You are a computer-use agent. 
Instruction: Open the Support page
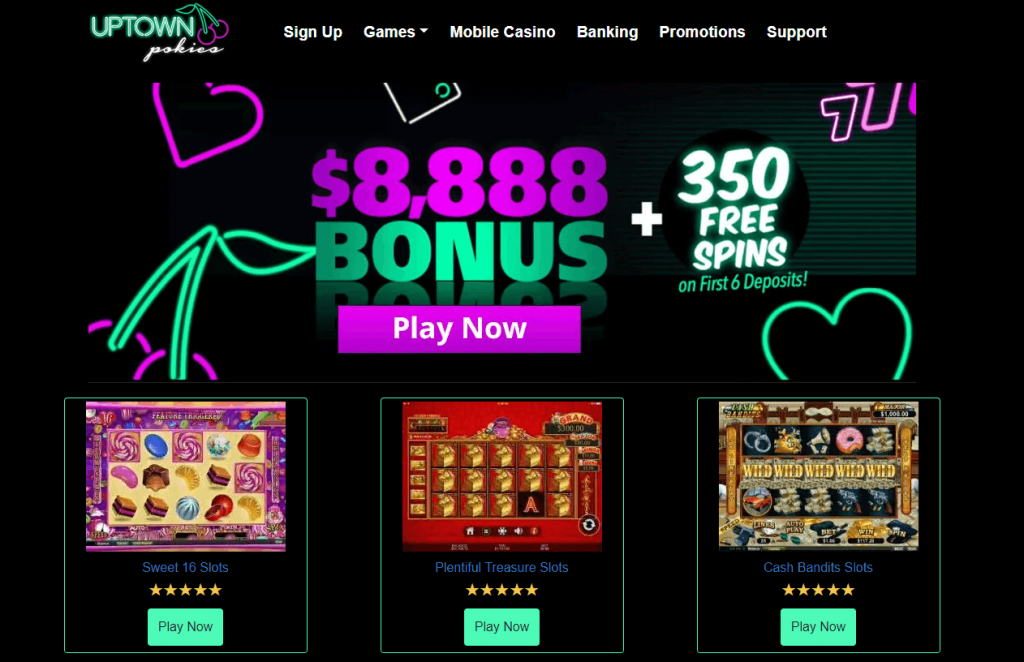[x=796, y=32]
